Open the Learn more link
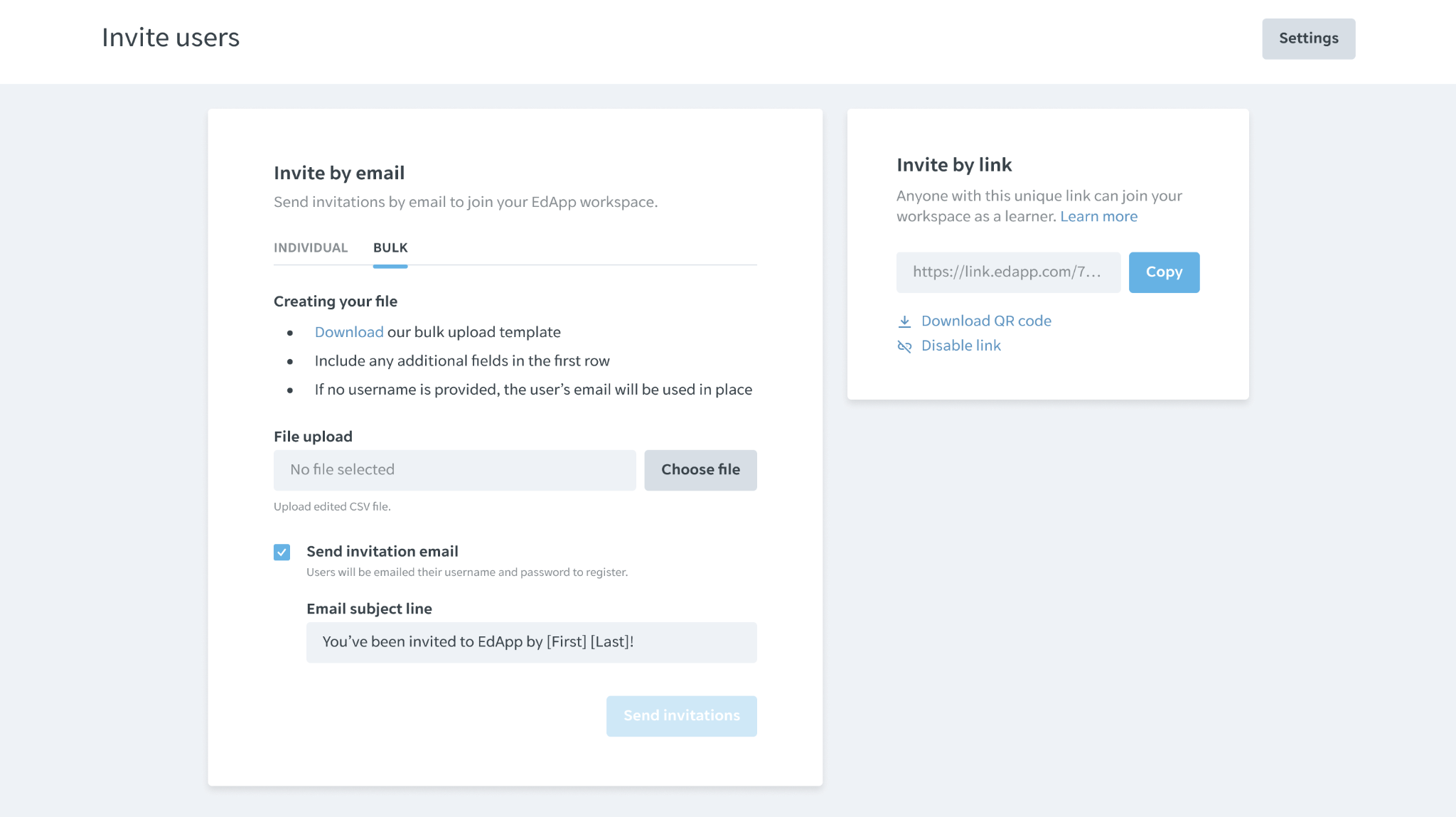Screen dimensions: 1456x817 pos(1098,216)
